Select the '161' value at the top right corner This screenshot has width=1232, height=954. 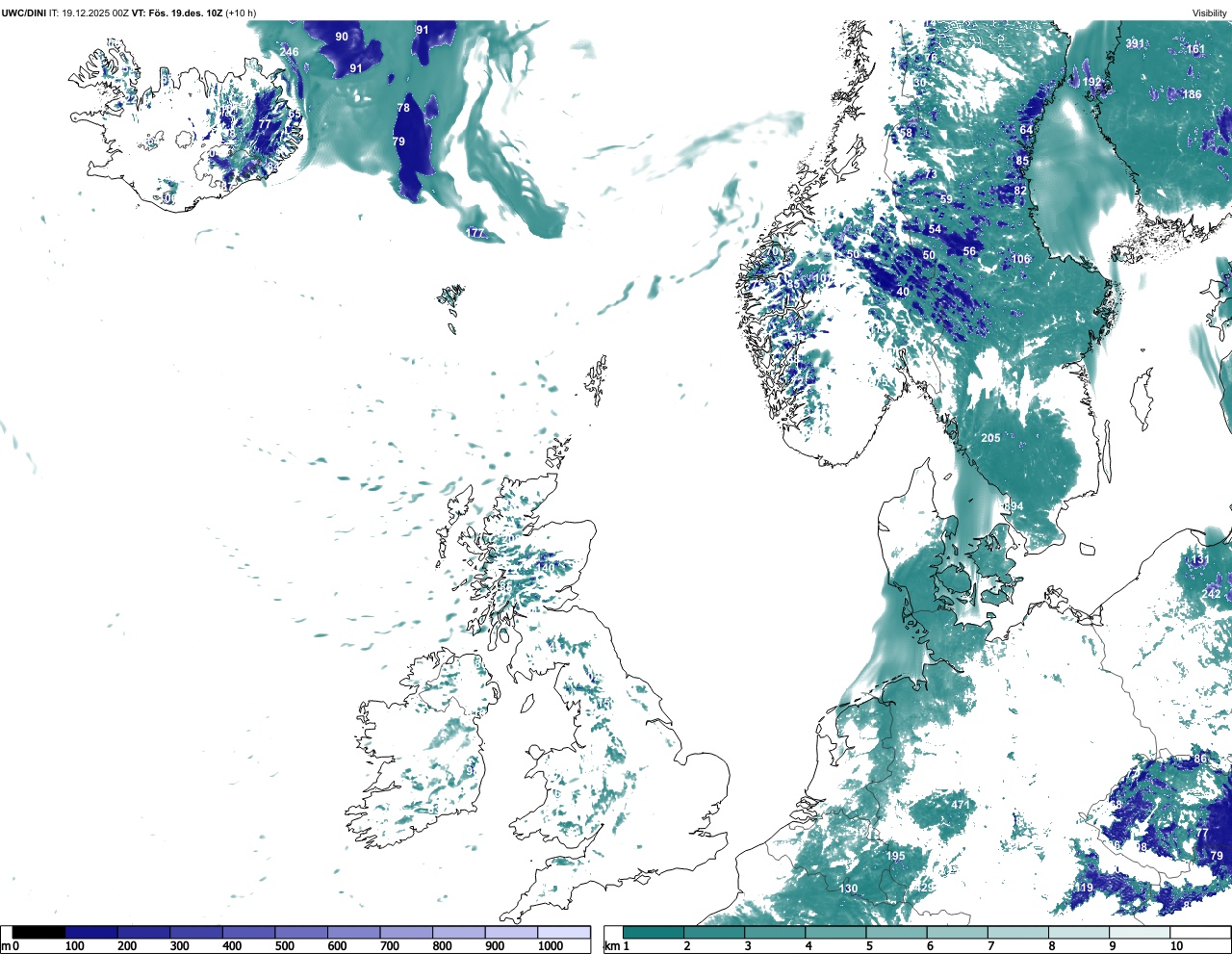(x=1195, y=49)
